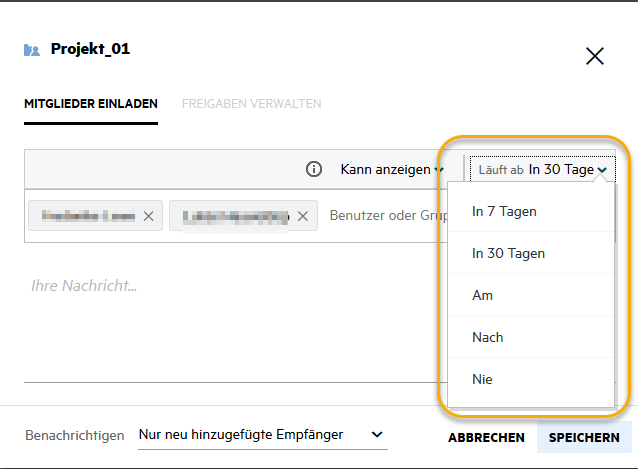Click the Speichern button
Image resolution: width=638 pixels, height=469 pixels.
click(584, 437)
